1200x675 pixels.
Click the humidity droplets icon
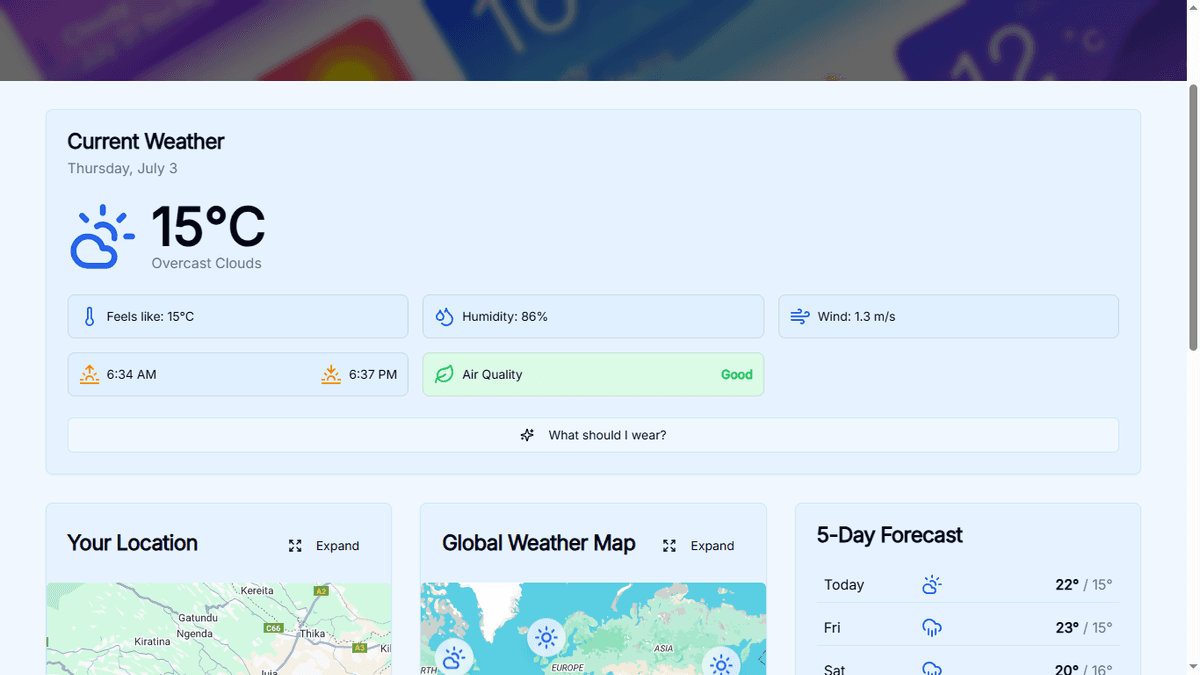click(444, 317)
